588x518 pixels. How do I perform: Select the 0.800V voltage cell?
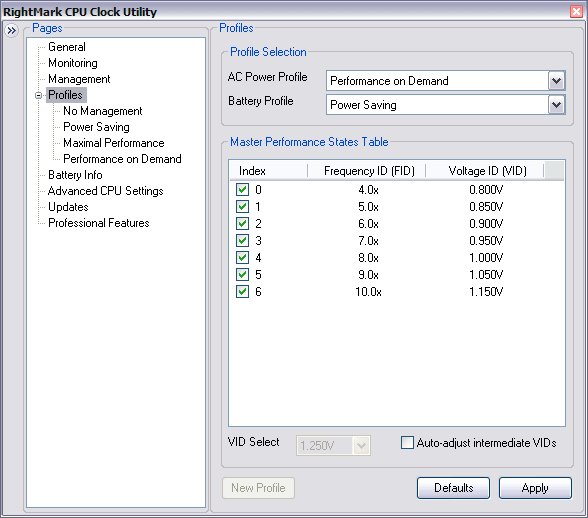click(x=486, y=190)
